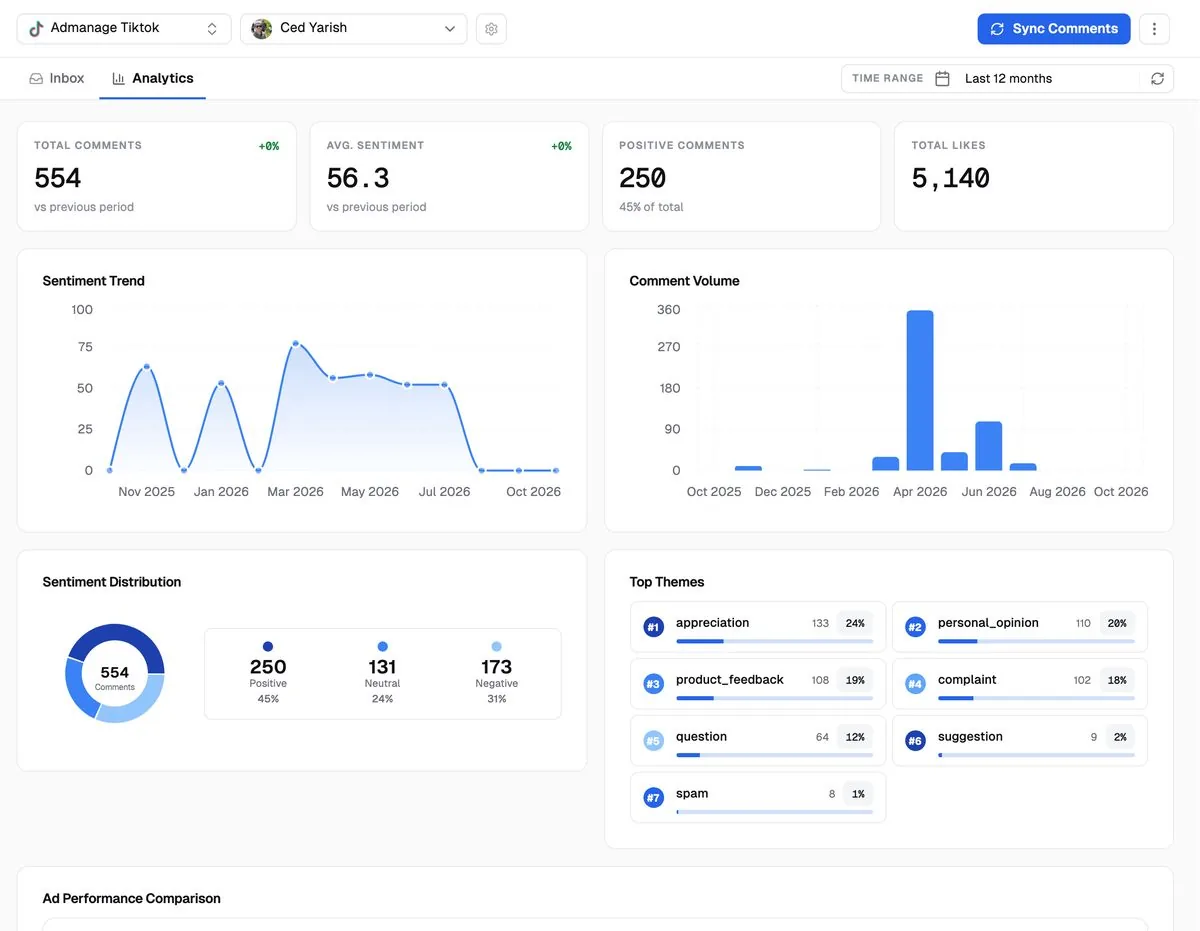Select the product_feedback theme label
The height and width of the screenshot is (931, 1200).
(730, 680)
